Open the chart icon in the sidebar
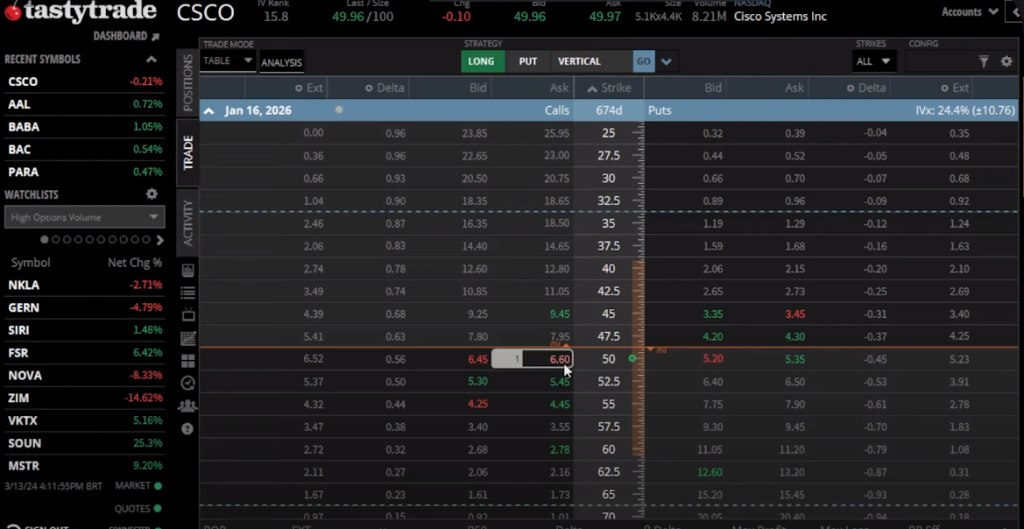The width and height of the screenshot is (1024, 529). click(188, 338)
